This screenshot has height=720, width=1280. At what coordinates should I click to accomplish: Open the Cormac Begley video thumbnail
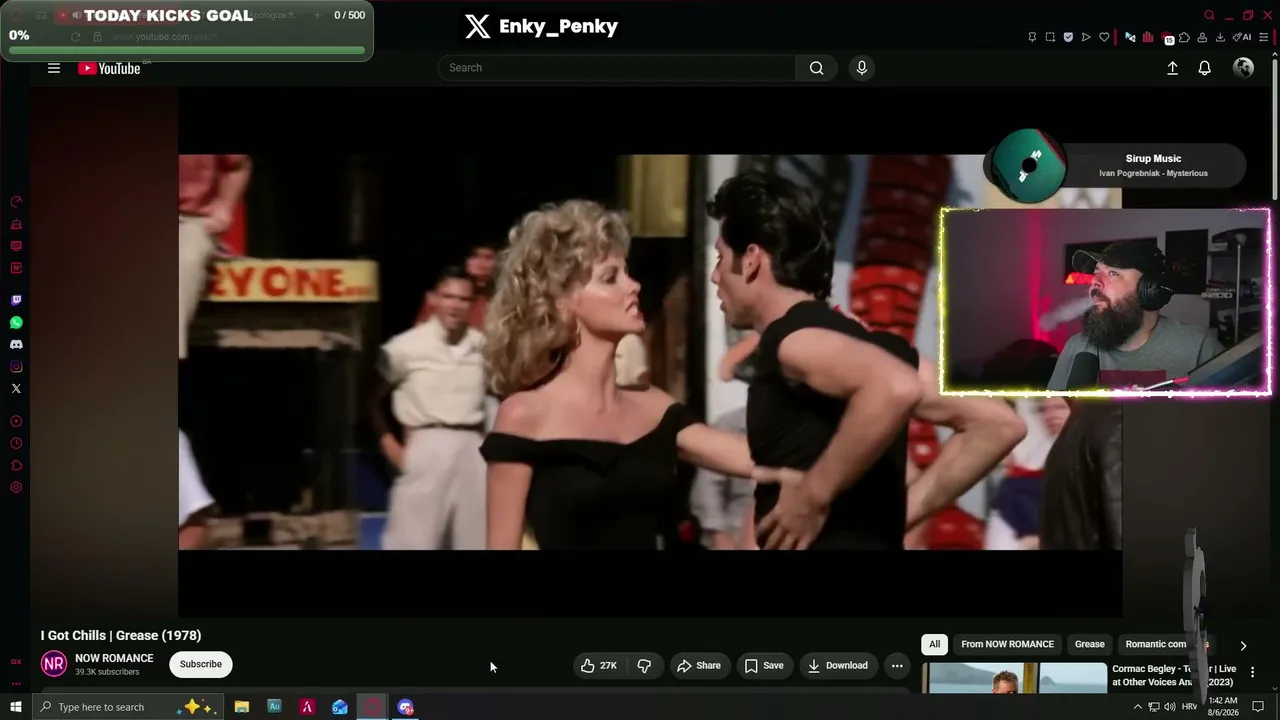coord(1014,677)
